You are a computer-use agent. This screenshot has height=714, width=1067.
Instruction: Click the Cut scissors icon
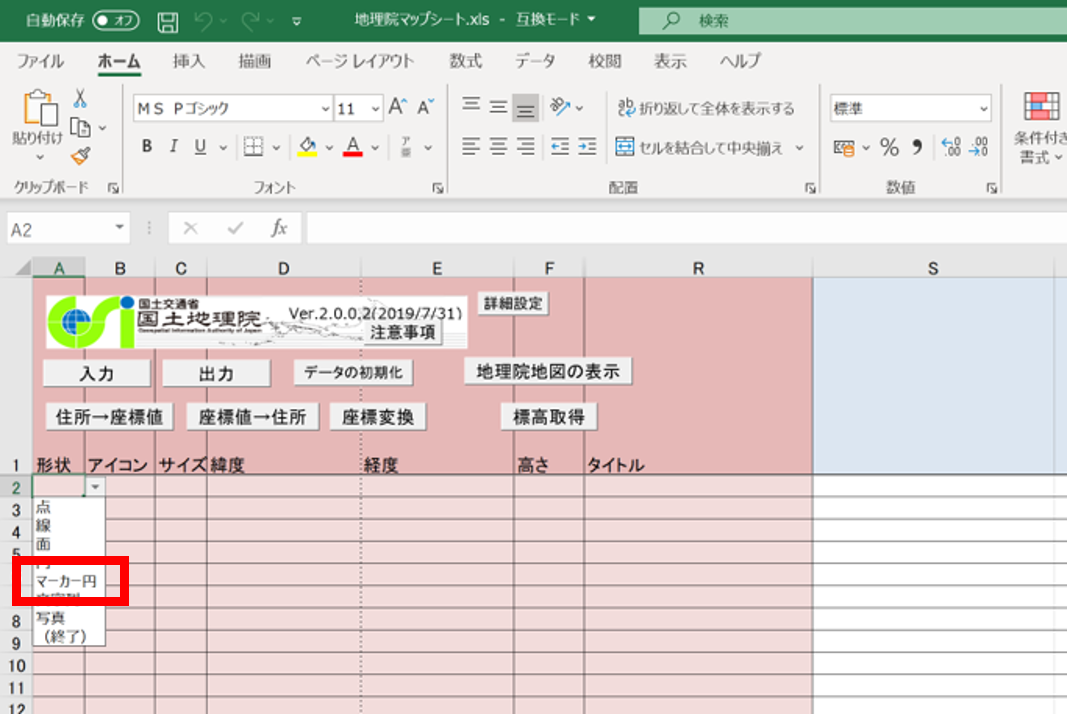tap(80, 99)
